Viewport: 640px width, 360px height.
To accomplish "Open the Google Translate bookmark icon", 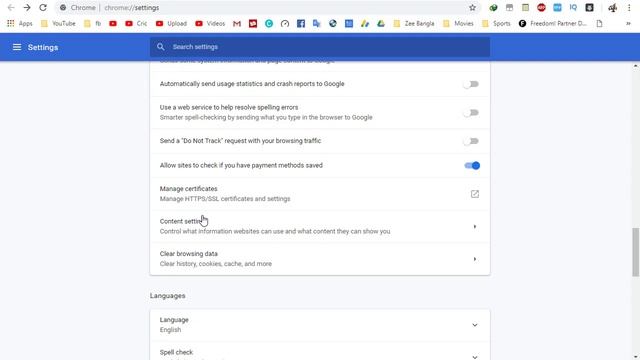I will pos(317,24).
